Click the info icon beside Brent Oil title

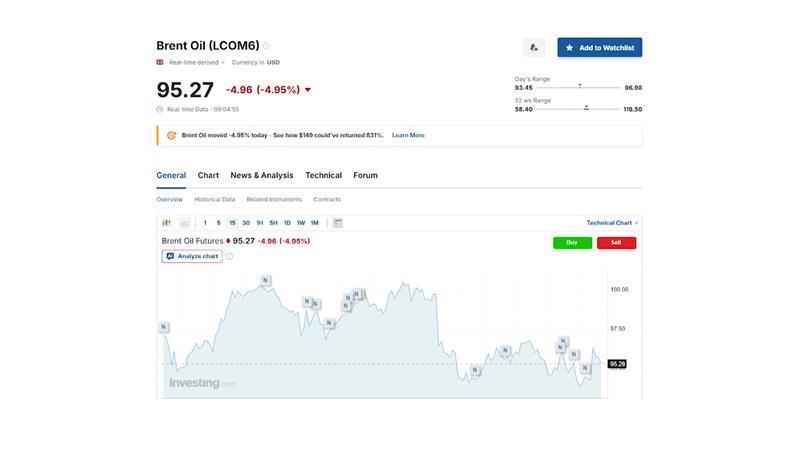point(266,46)
